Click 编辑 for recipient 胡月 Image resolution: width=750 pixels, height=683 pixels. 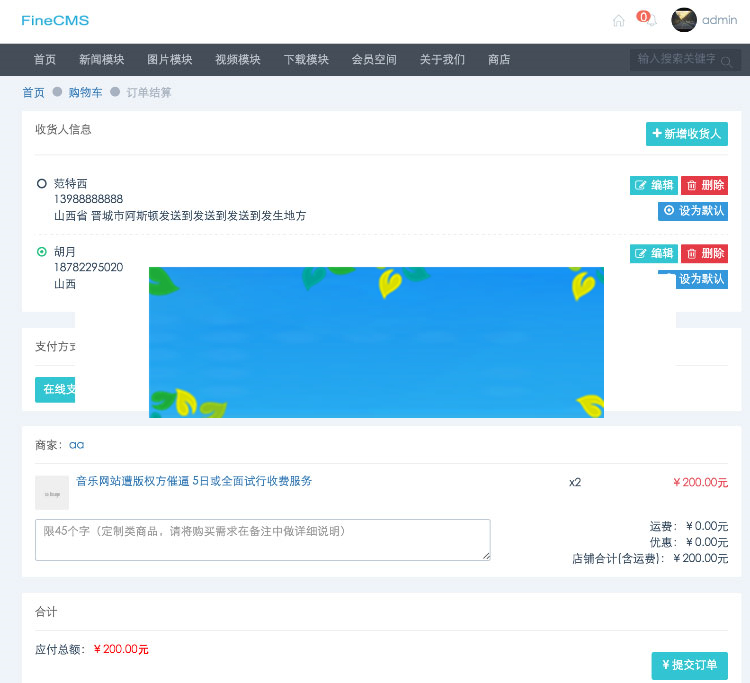coord(653,253)
